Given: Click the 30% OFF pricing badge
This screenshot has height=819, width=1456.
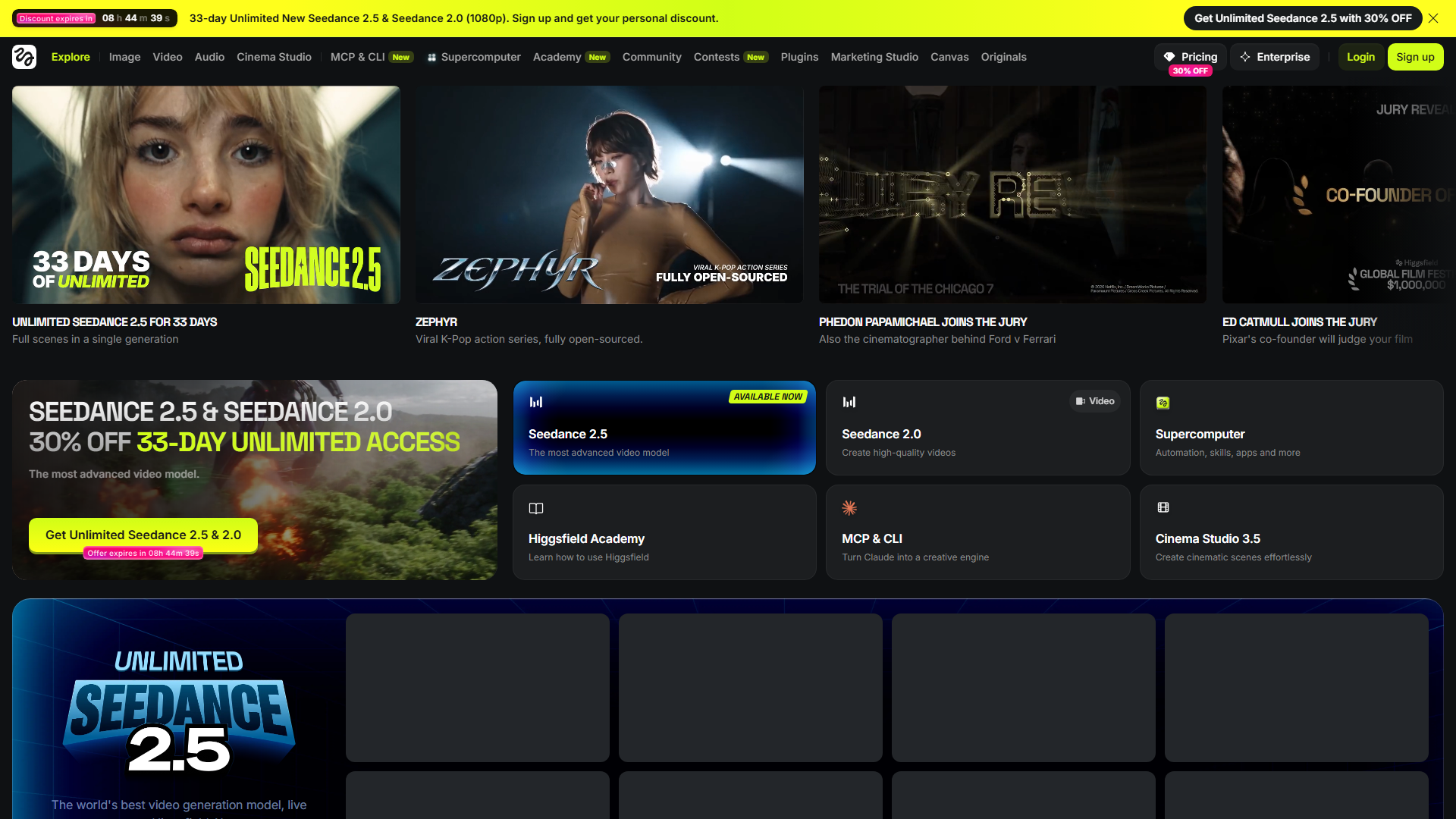Looking at the screenshot, I should click(x=1191, y=71).
